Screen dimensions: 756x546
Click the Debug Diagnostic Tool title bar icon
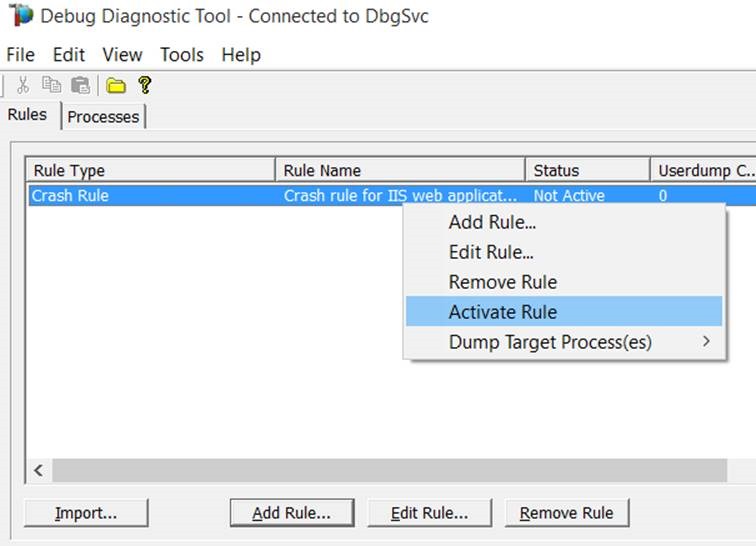[20, 17]
